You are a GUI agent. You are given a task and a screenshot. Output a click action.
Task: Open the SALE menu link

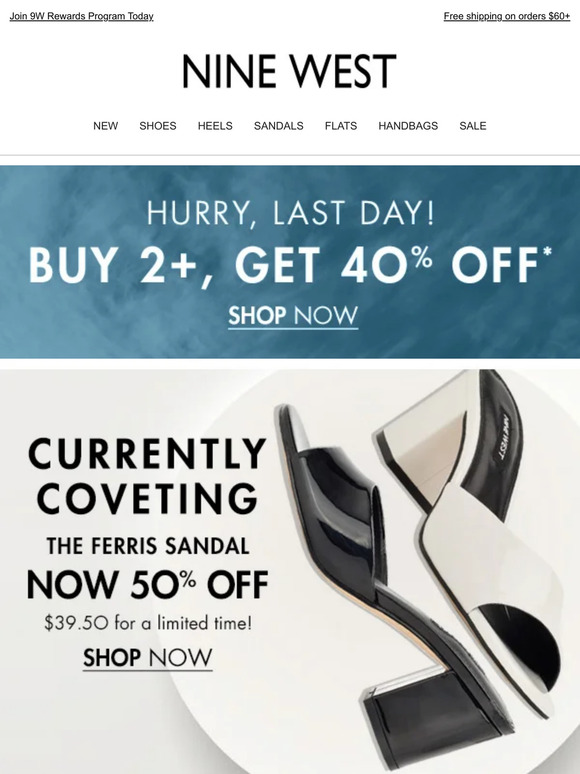473,126
